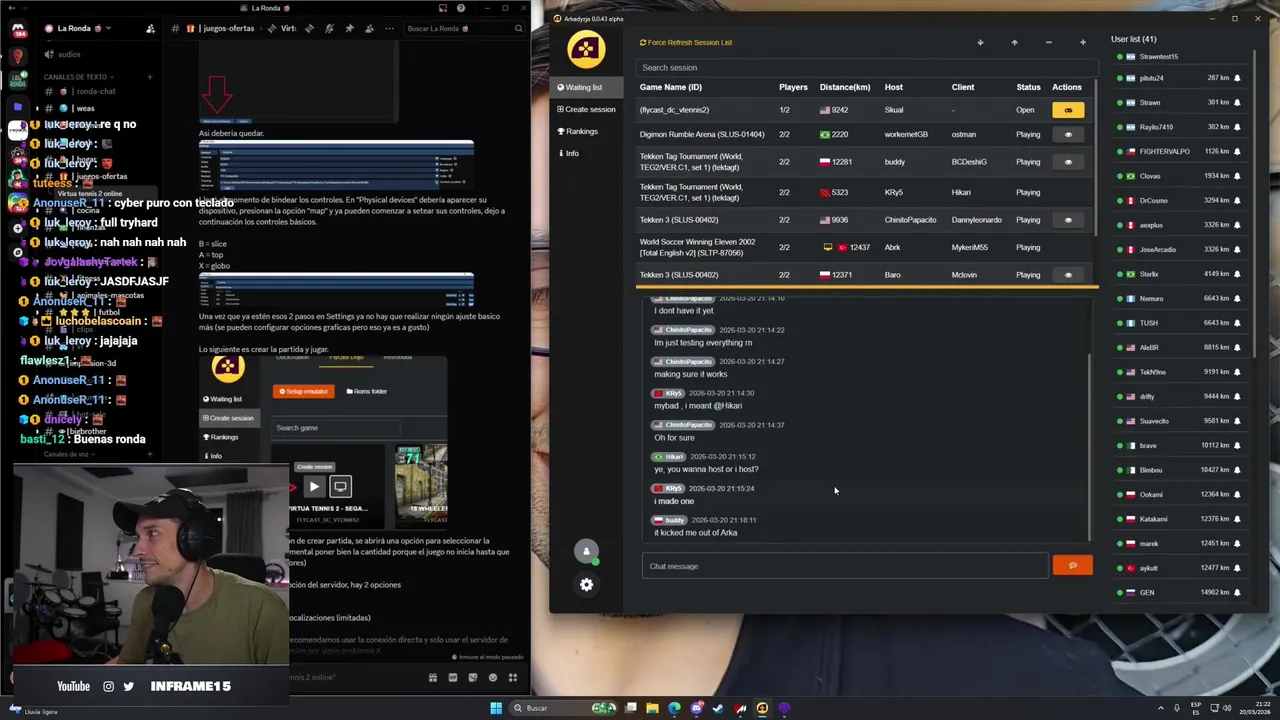
Task: Toggle notification bell for DrCosmo
Action: (x=1237, y=200)
